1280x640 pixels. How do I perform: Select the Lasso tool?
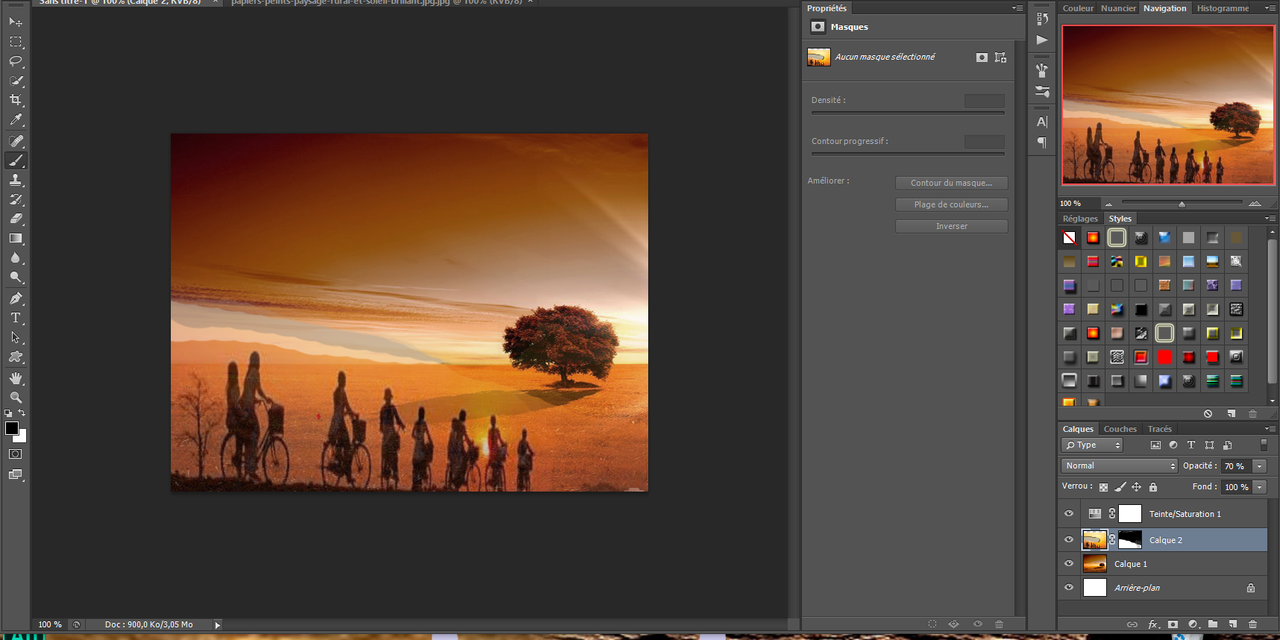click(16, 61)
